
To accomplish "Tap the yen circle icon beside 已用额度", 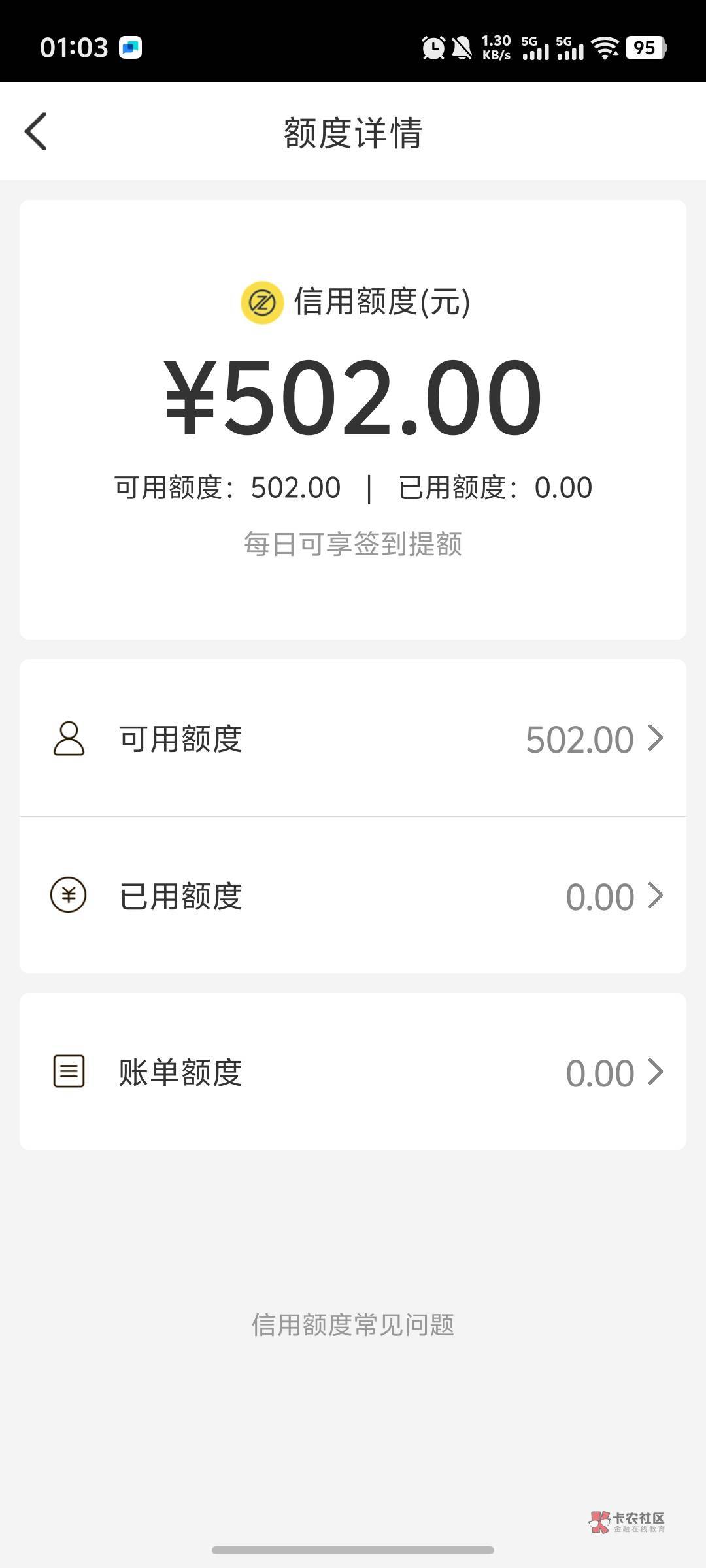I will coord(69,895).
